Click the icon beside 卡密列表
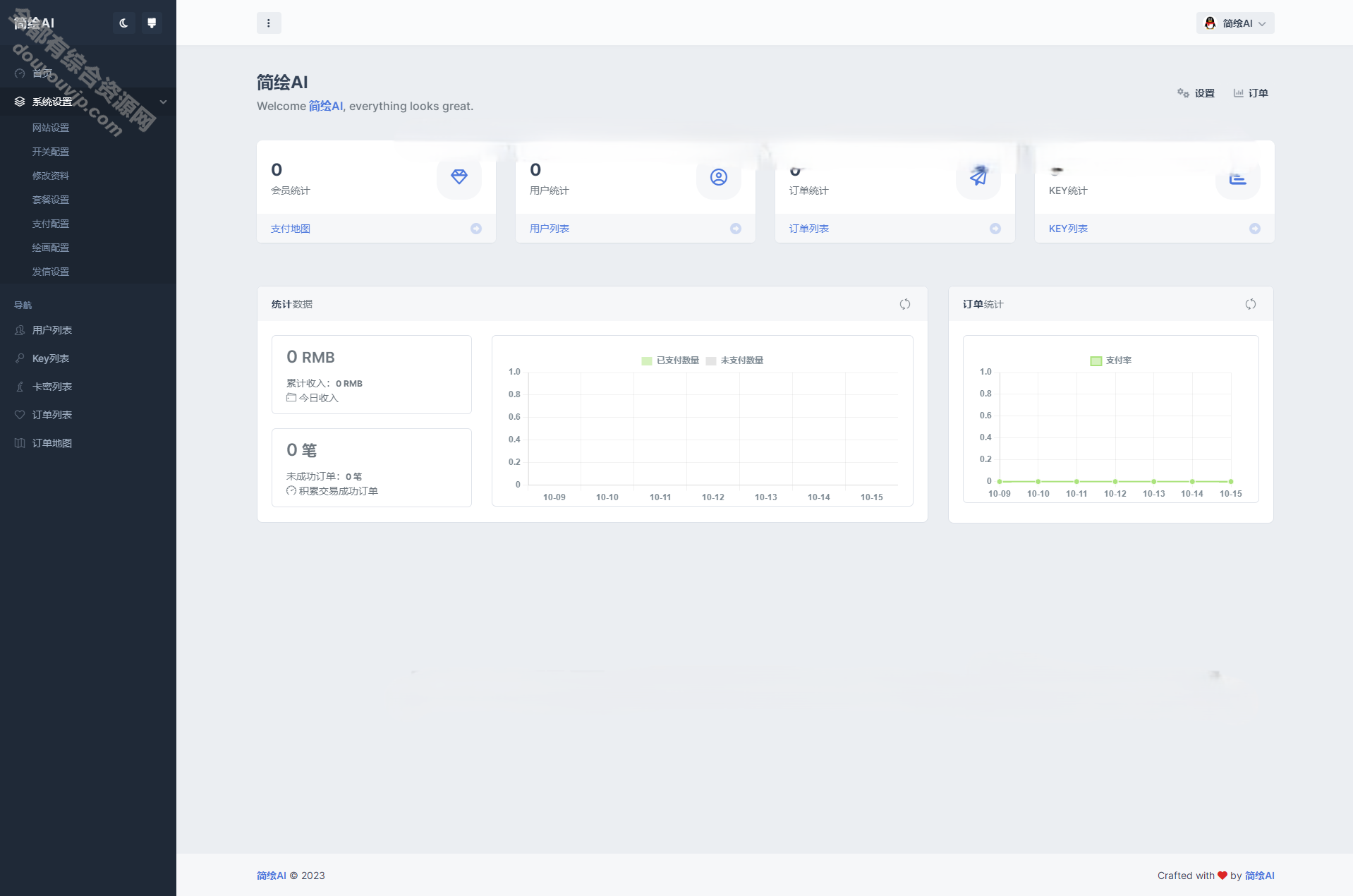Image resolution: width=1353 pixels, height=896 pixels. (20, 387)
